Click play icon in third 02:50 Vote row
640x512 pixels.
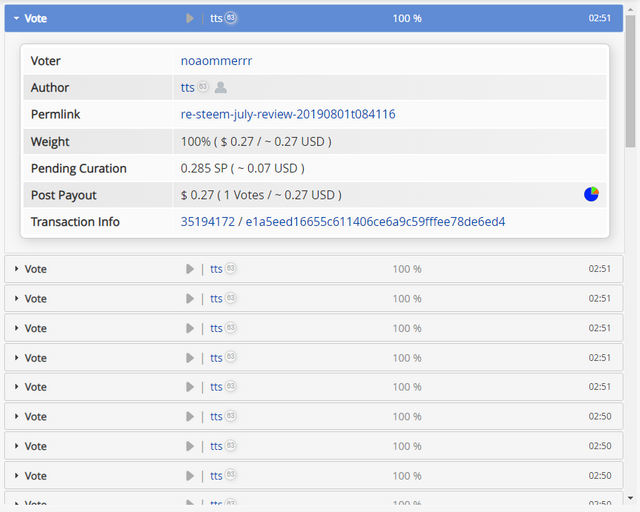click(x=190, y=476)
